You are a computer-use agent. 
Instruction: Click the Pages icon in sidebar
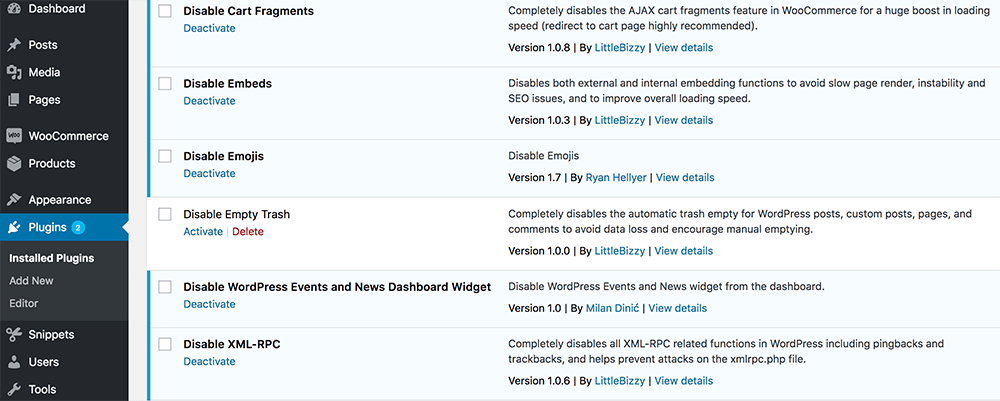click(14, 100)
